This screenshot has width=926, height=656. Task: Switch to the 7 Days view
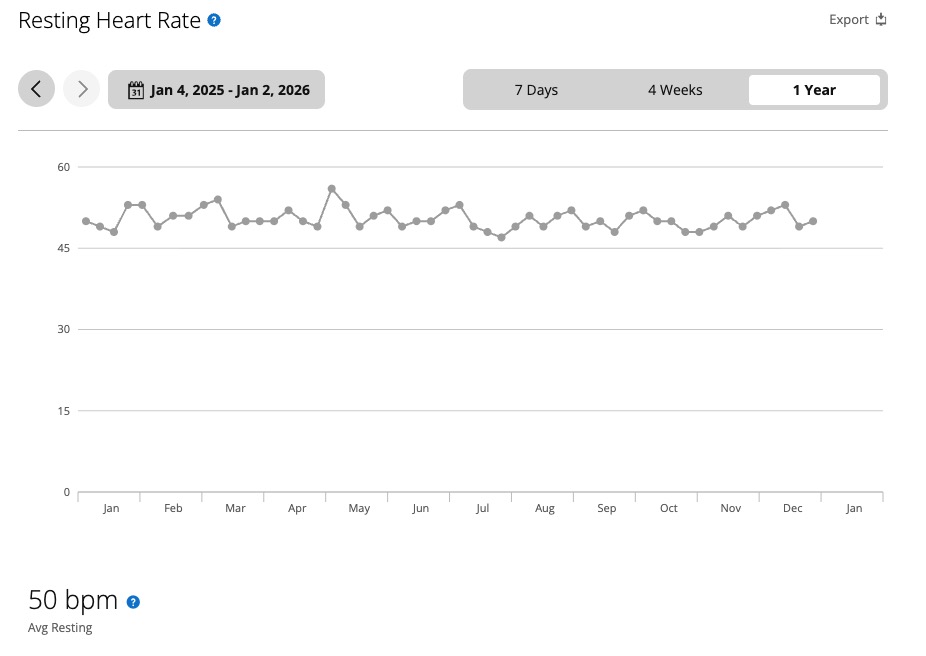(536, 90)
